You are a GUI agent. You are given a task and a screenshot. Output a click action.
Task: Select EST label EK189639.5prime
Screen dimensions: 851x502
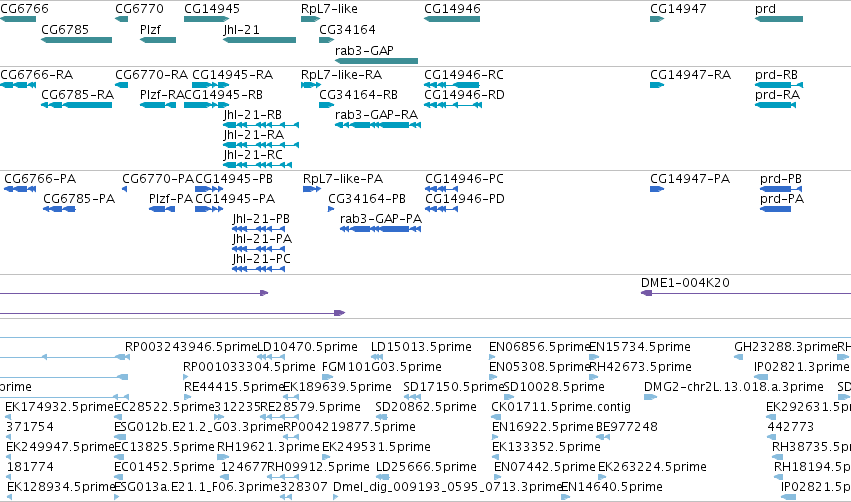[338, 387]
